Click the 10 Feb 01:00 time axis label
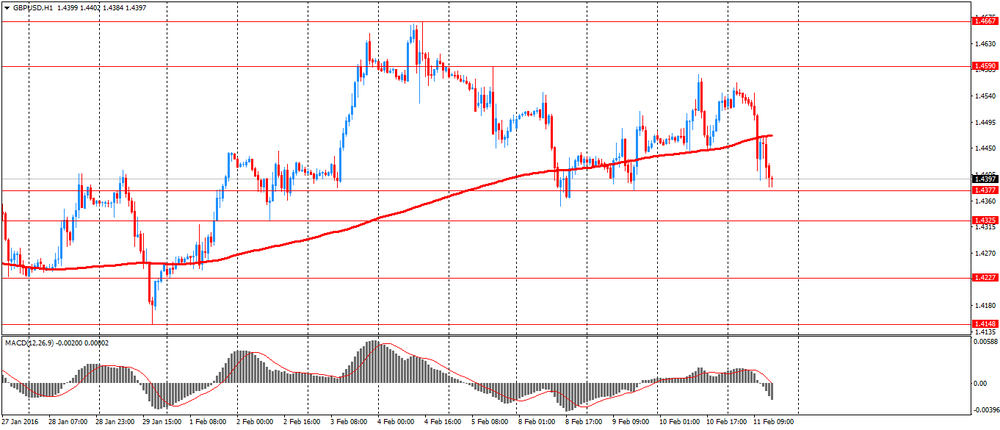The image size is (1000, 430). click(679, 422)
